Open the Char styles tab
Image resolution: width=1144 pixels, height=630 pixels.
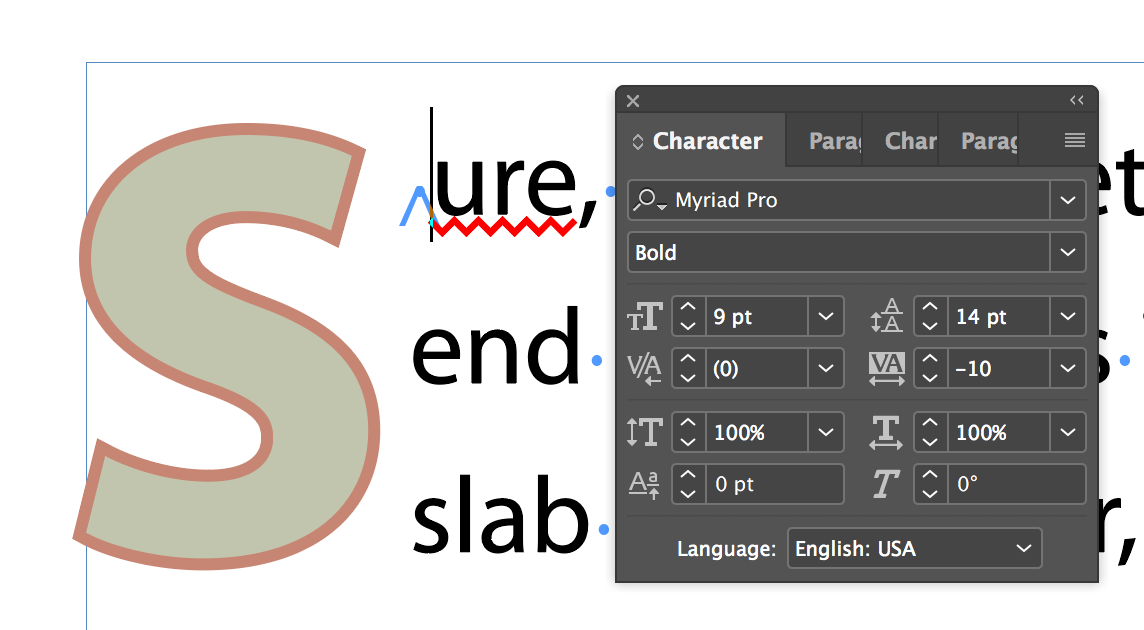910,140
